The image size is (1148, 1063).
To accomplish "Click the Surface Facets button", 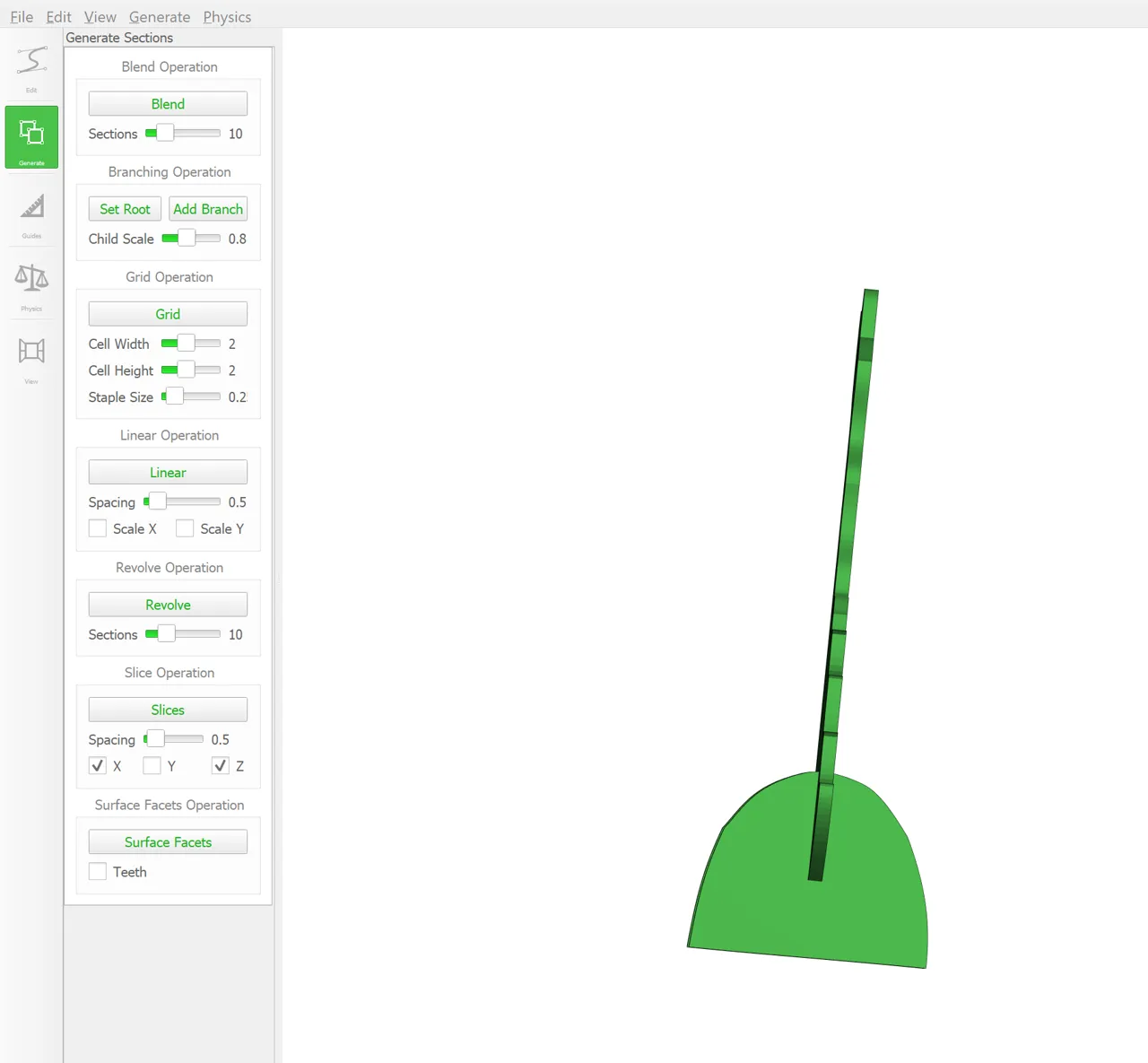I will (168, 841).
